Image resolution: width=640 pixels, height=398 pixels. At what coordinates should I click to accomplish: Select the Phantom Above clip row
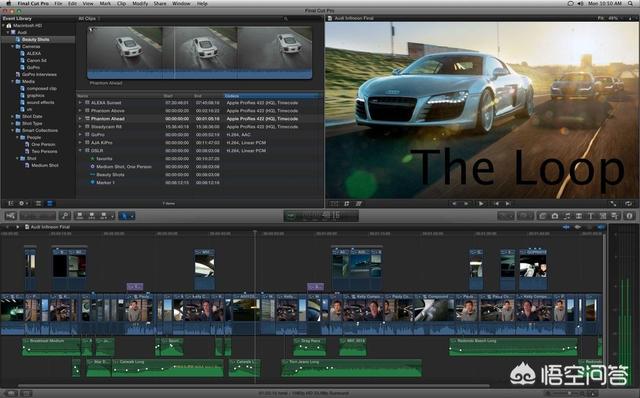tap(200, 111)
